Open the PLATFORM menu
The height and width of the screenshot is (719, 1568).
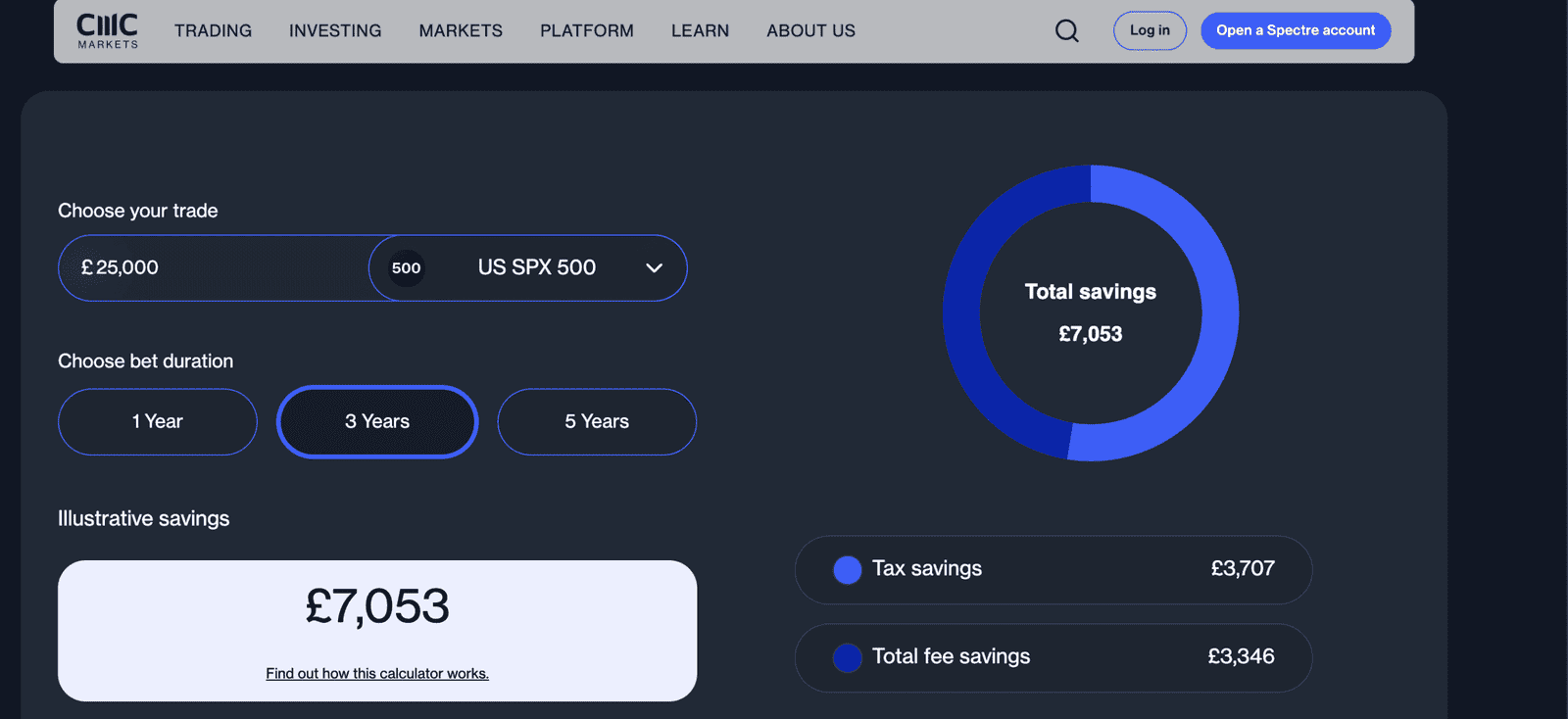[x=587, y=31]
